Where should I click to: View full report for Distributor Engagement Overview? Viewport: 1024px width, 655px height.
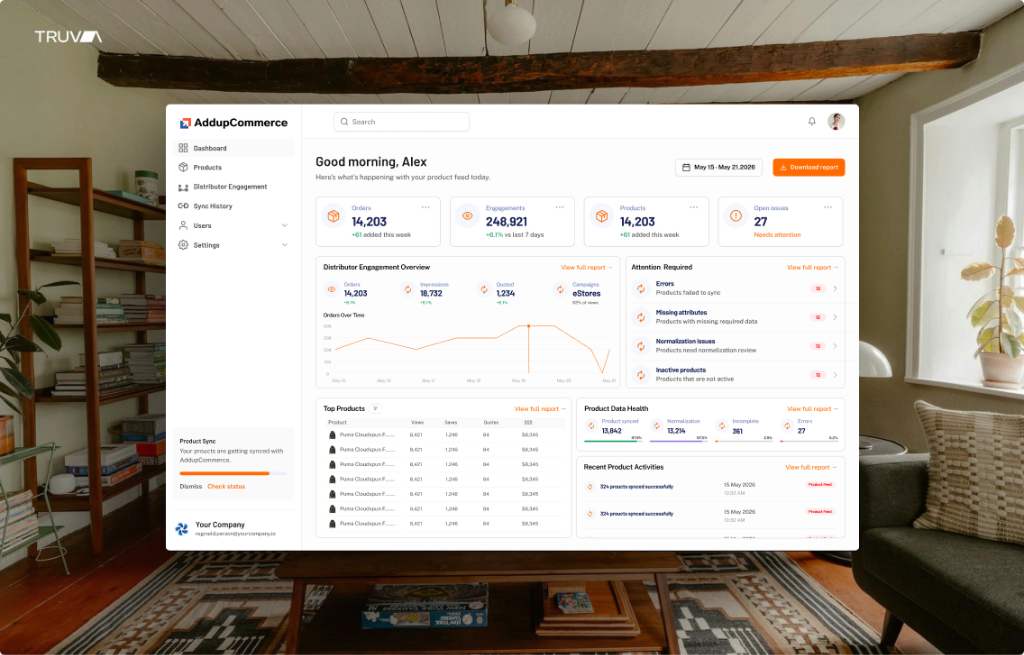[x=586, y=268]
